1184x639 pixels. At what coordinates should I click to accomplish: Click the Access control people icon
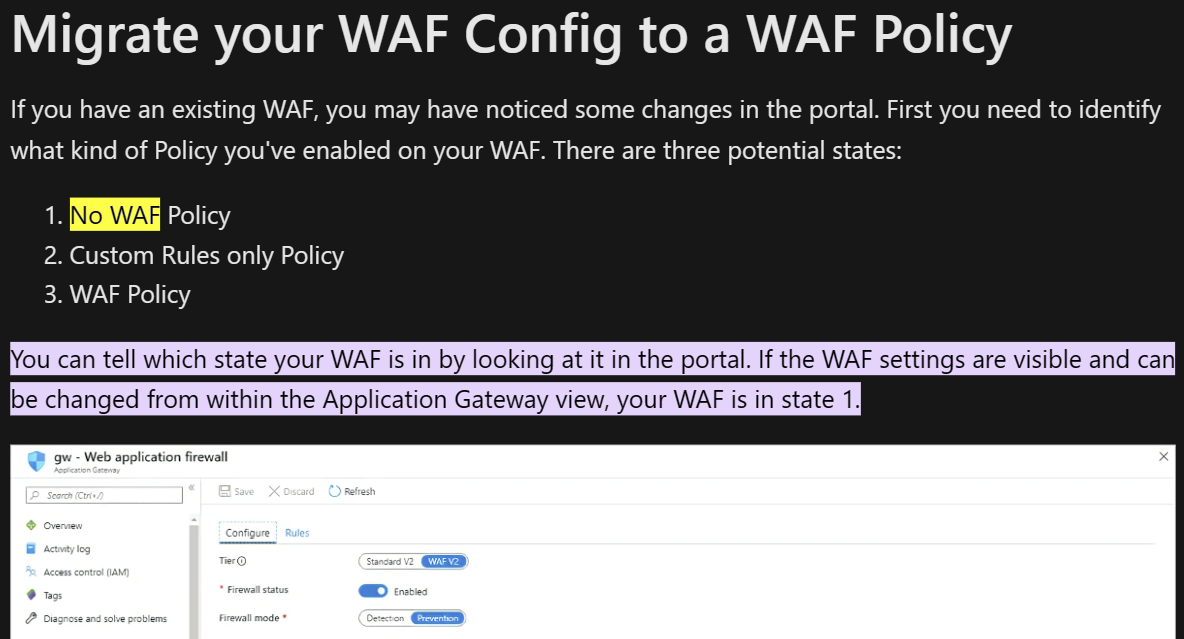[31, 572]
